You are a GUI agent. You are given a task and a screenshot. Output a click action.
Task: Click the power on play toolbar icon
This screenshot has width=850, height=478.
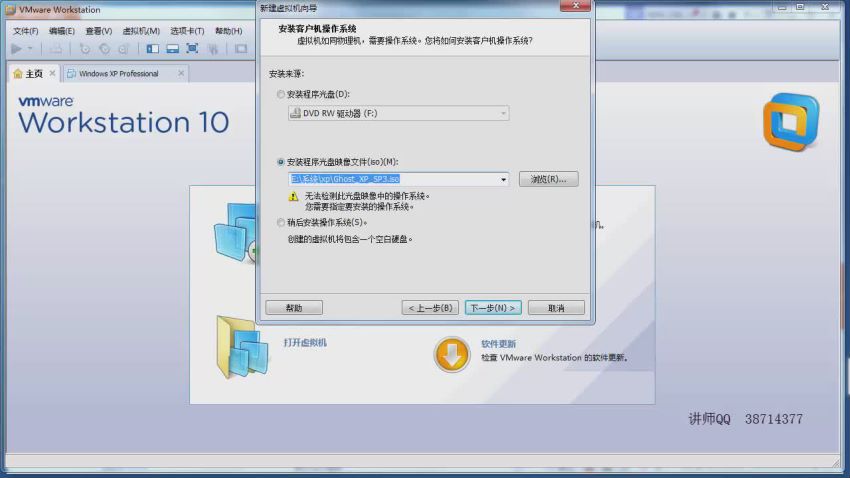[16, 49]
